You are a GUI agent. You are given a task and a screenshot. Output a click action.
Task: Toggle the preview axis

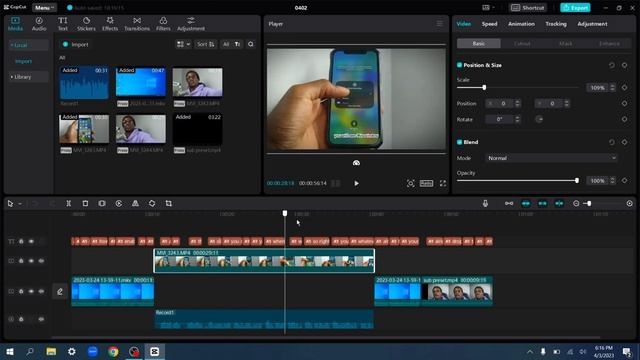click(x=559, y=203)
